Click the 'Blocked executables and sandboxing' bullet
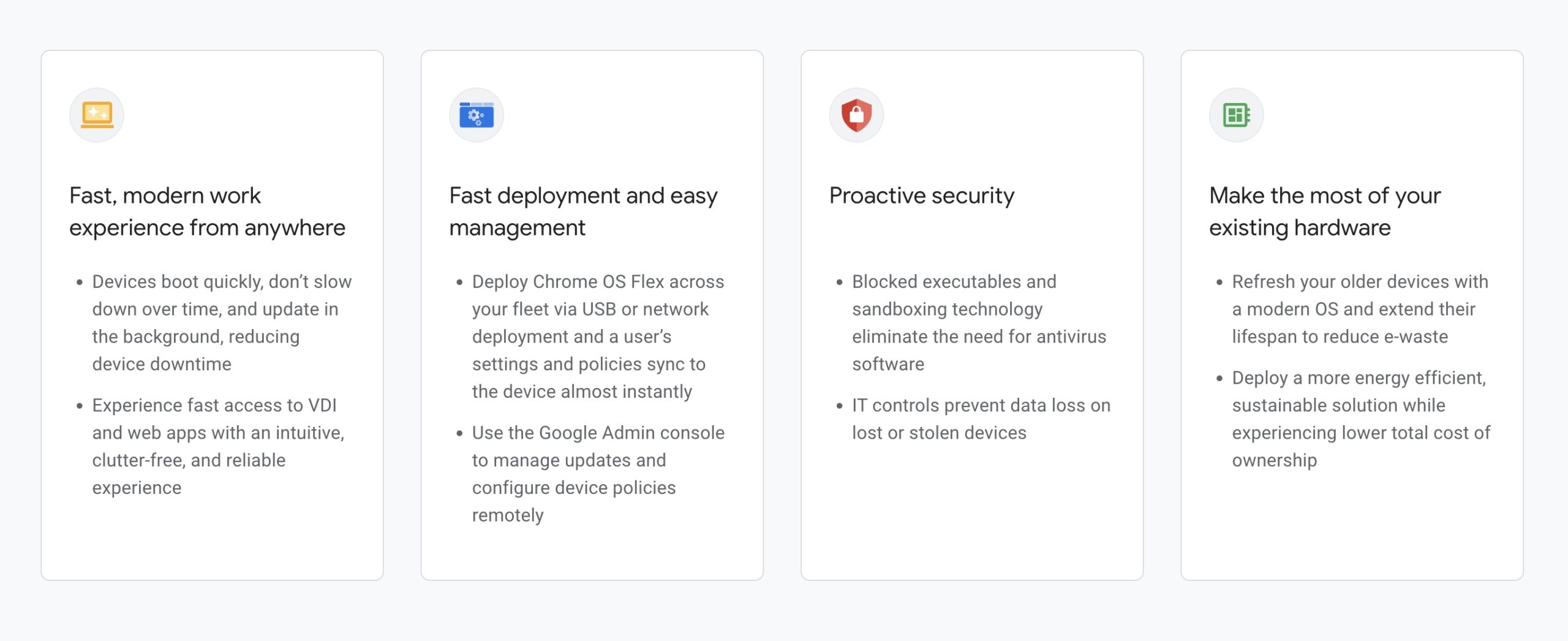Viewport: 1568px width, 641px height. click(x=979, y=323)
